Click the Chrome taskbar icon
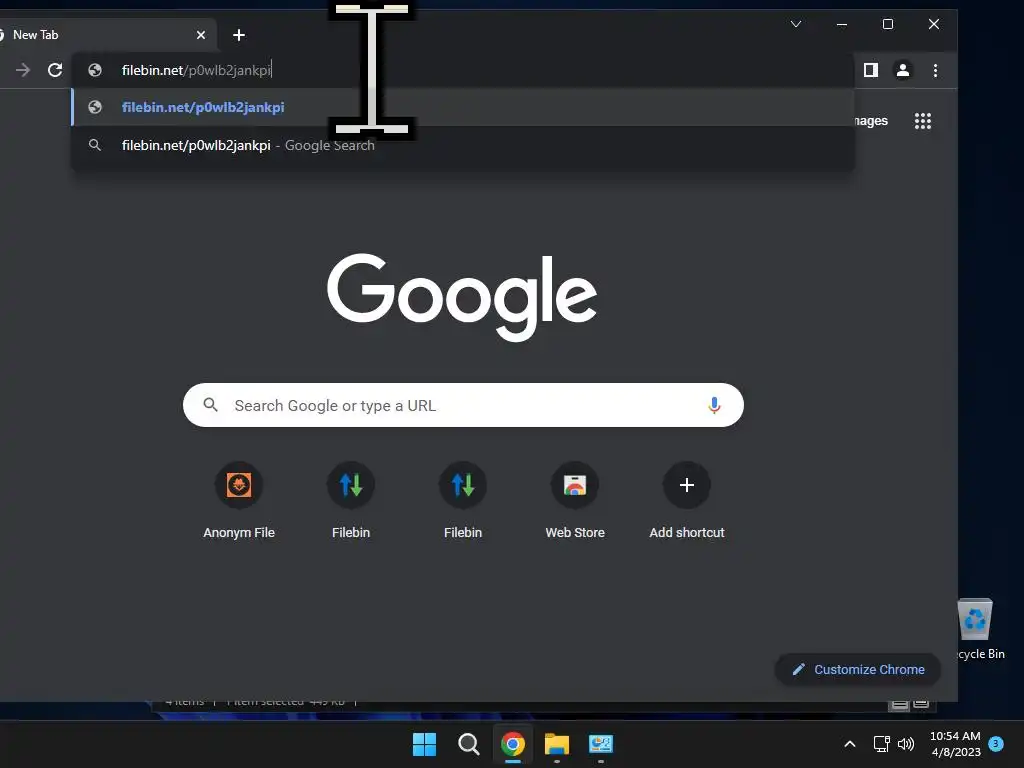The width and height of the screenshot is (1024, 768). coord(513,744)
